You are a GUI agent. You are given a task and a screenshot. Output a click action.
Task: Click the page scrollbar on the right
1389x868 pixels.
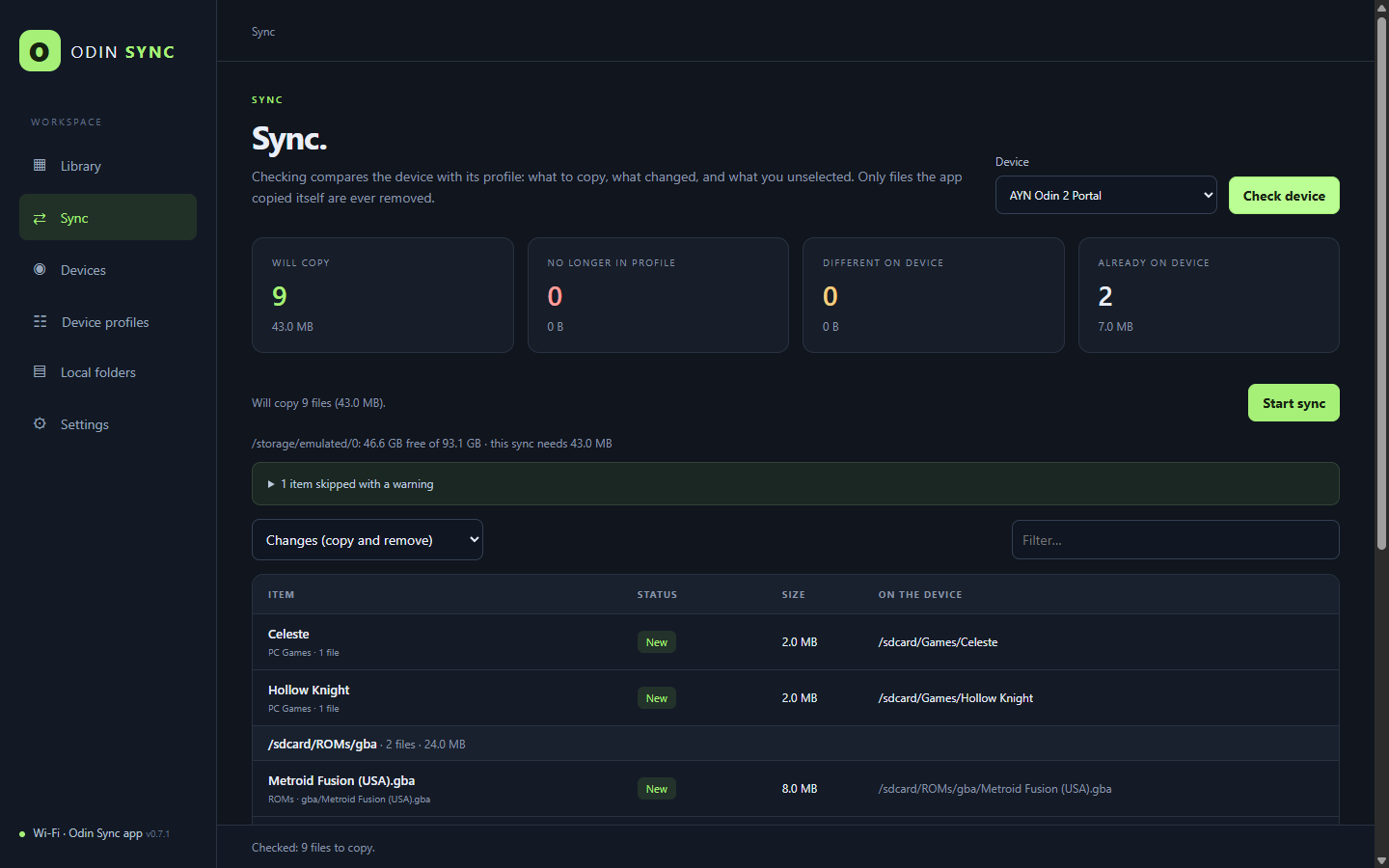tap(1381, 285)
